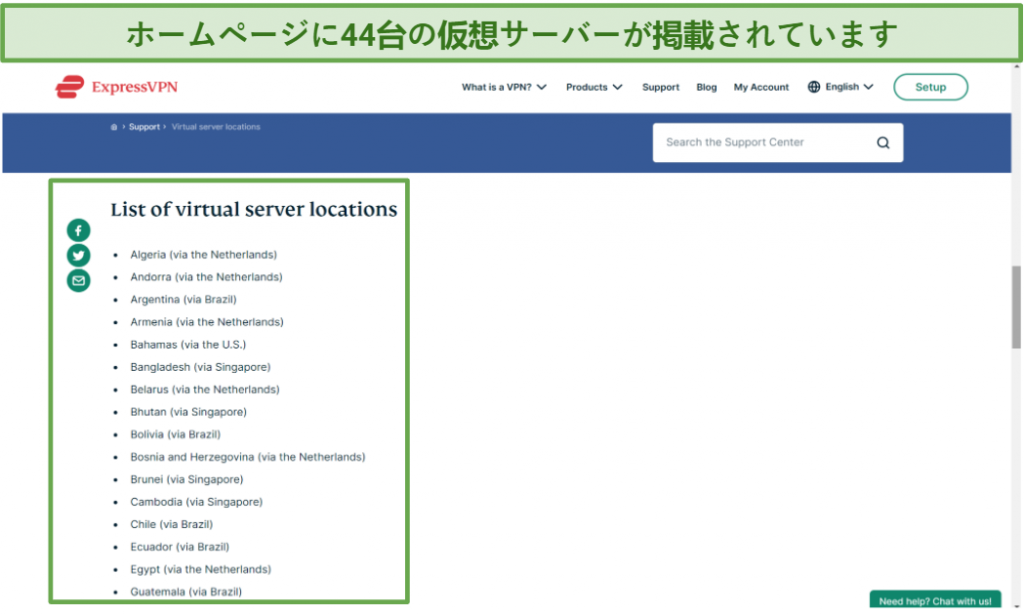
Task: Expand the Products menu
Action: click(x=594, y=87)
